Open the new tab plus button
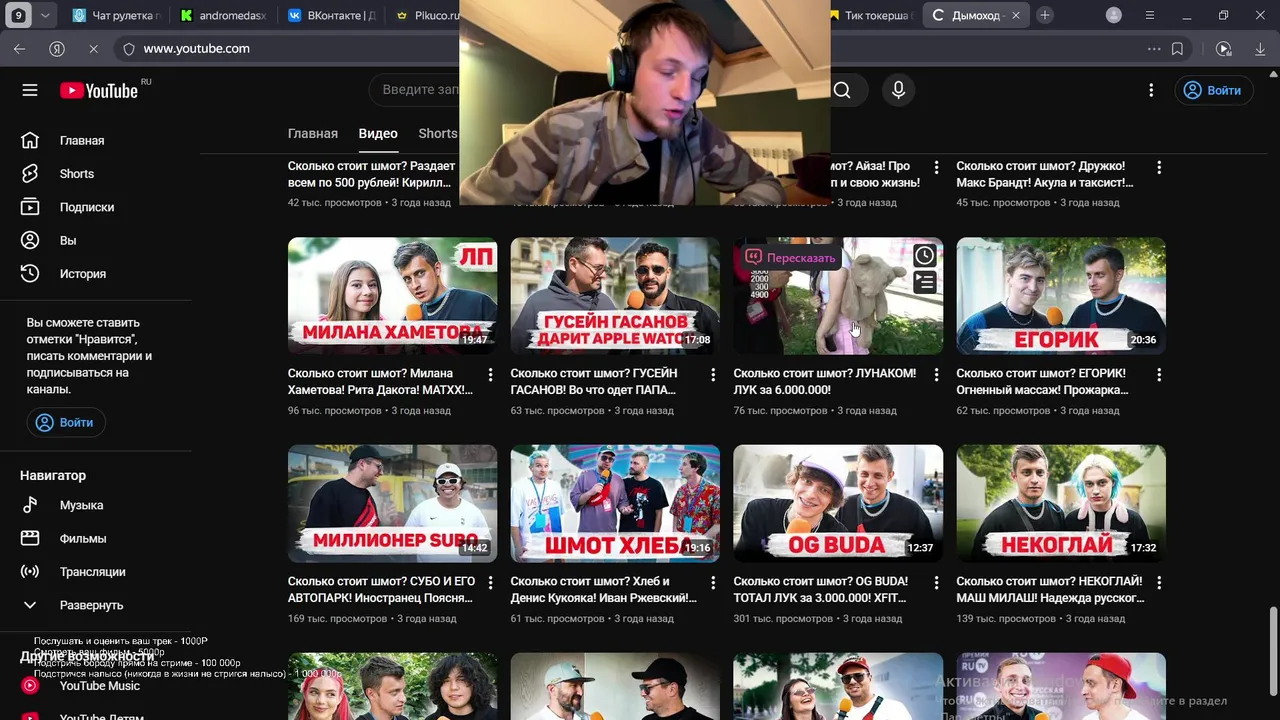1280x720 pixels. coord(1044,15)
